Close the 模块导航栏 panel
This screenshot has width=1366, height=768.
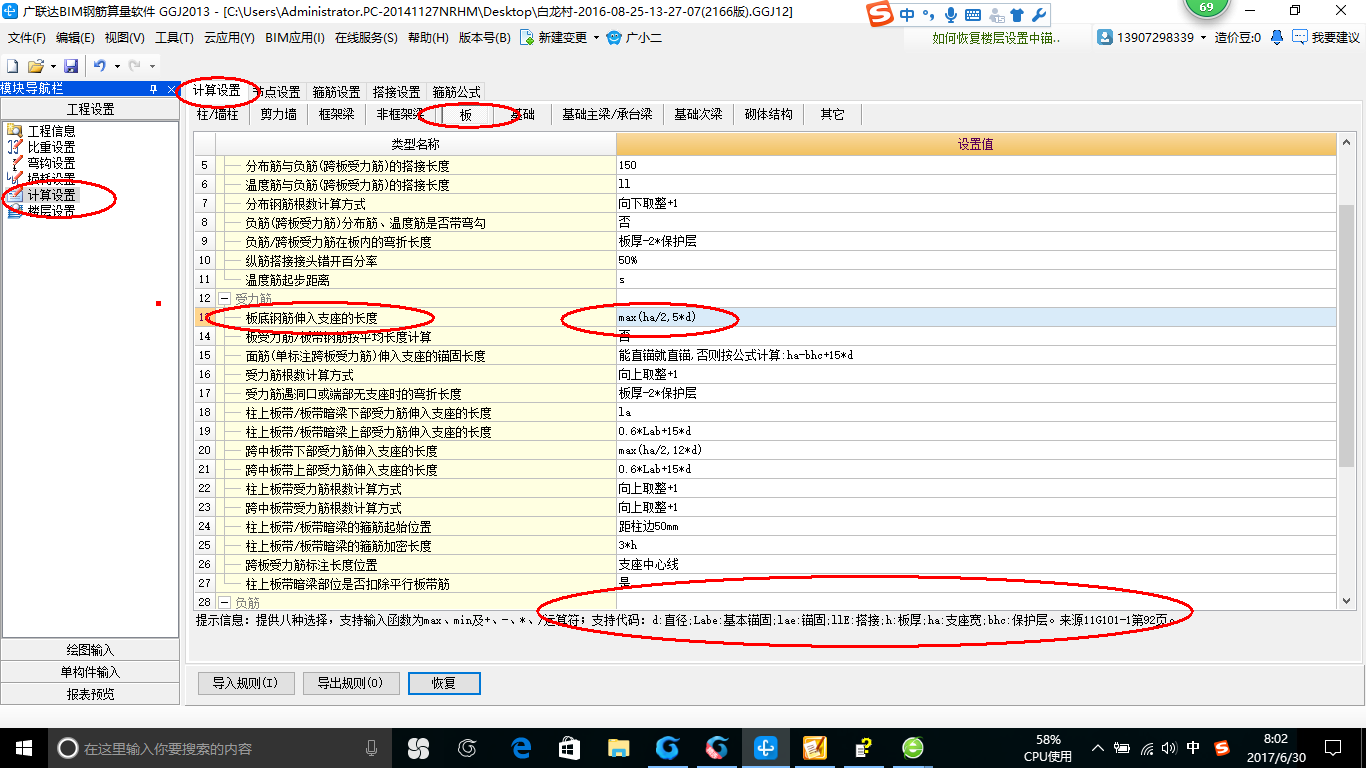[x=172, y=89]
